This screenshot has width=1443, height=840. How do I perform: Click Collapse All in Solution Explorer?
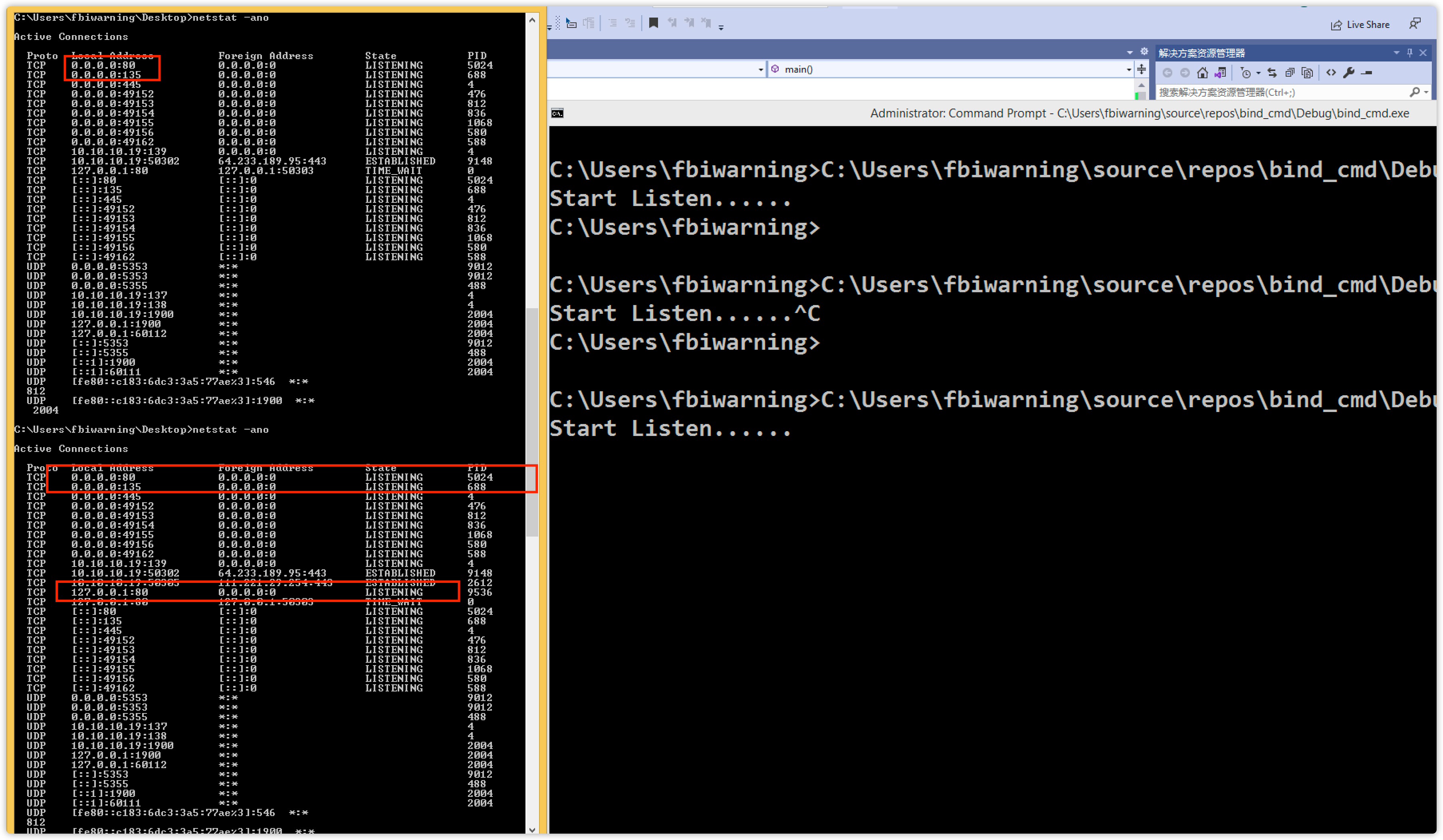tap(1290, 73)
